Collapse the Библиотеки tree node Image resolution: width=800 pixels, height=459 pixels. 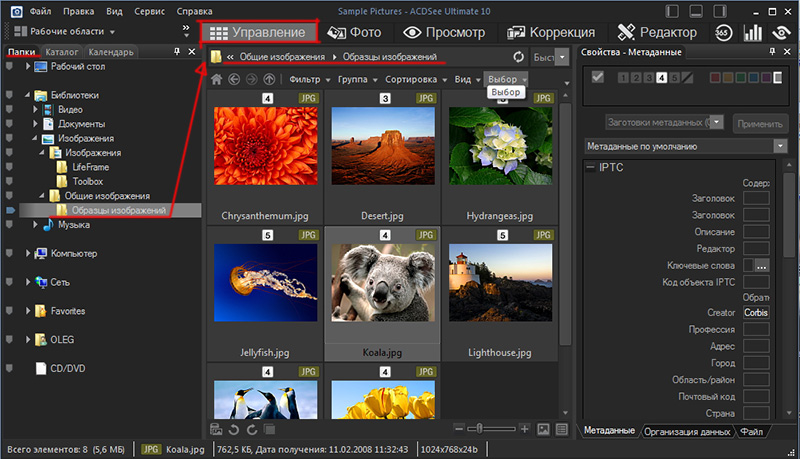(27, 95)
